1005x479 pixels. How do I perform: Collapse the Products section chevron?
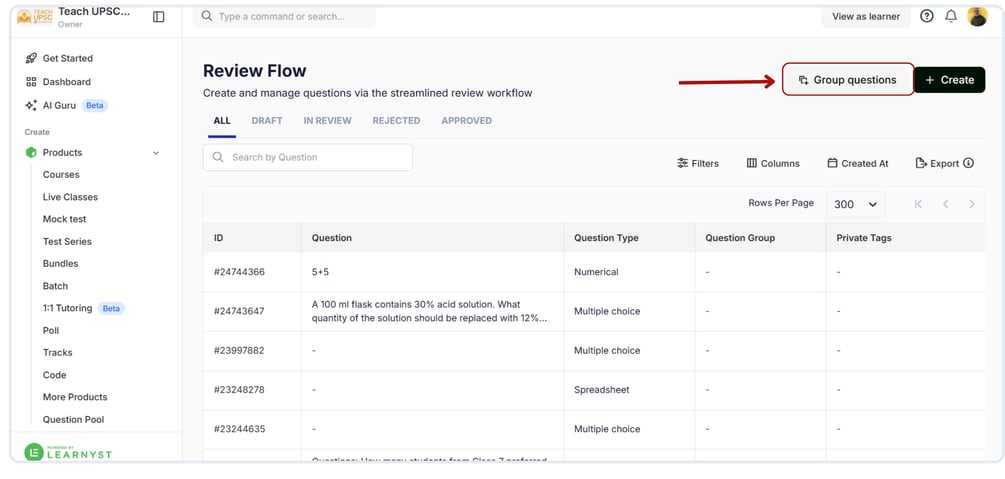(156, 153)
